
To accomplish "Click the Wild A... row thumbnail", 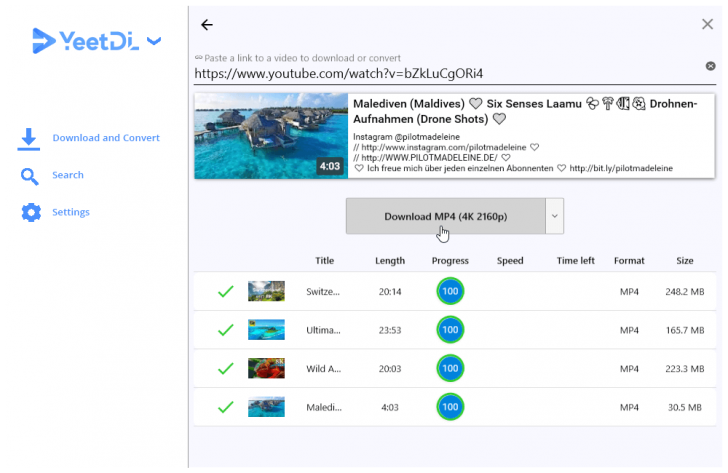I will tap(266, 368).
